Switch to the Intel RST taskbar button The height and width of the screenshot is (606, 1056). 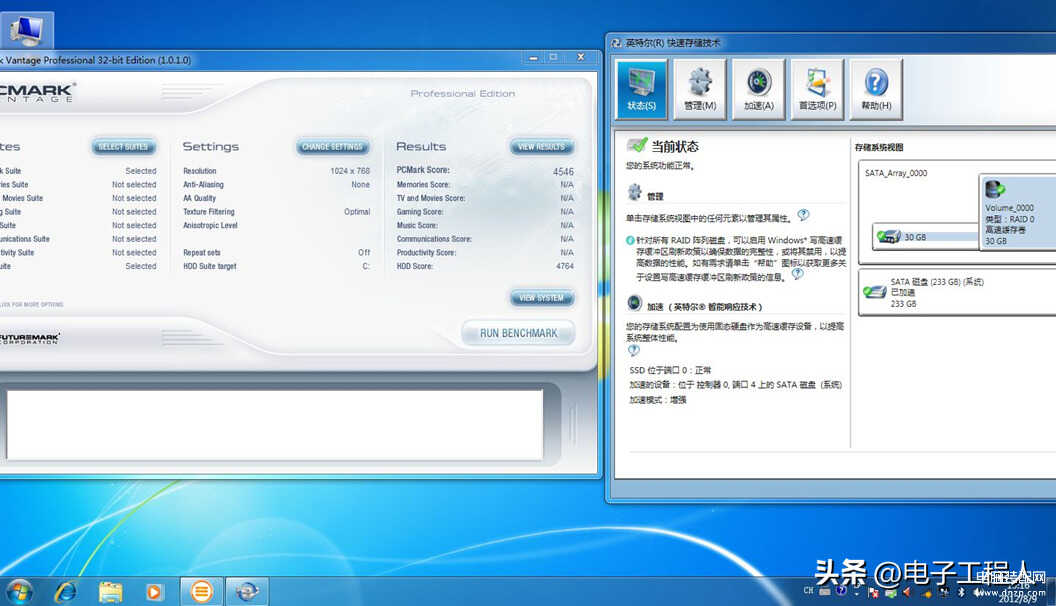(246, 592)
